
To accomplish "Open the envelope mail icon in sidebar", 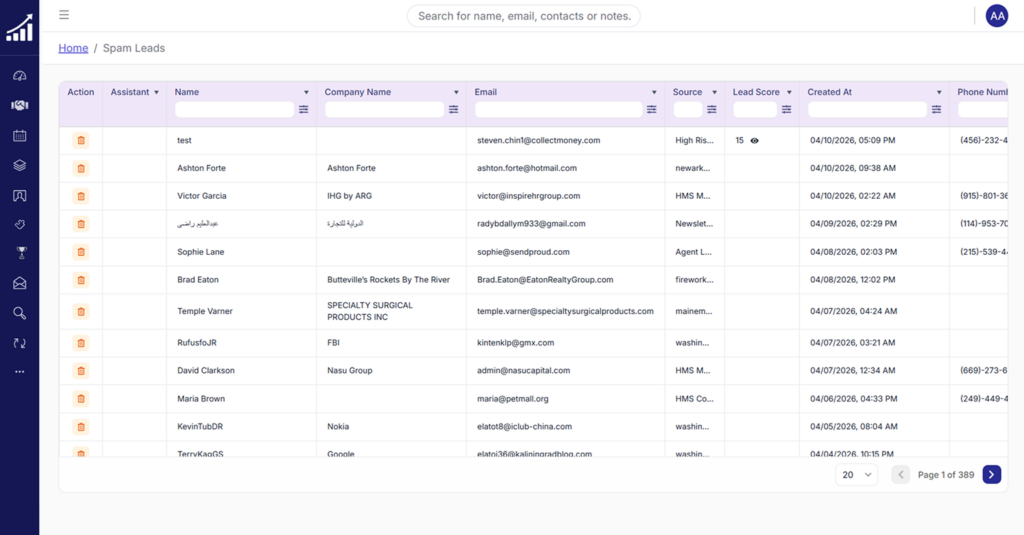I will [x=19, y=283].
